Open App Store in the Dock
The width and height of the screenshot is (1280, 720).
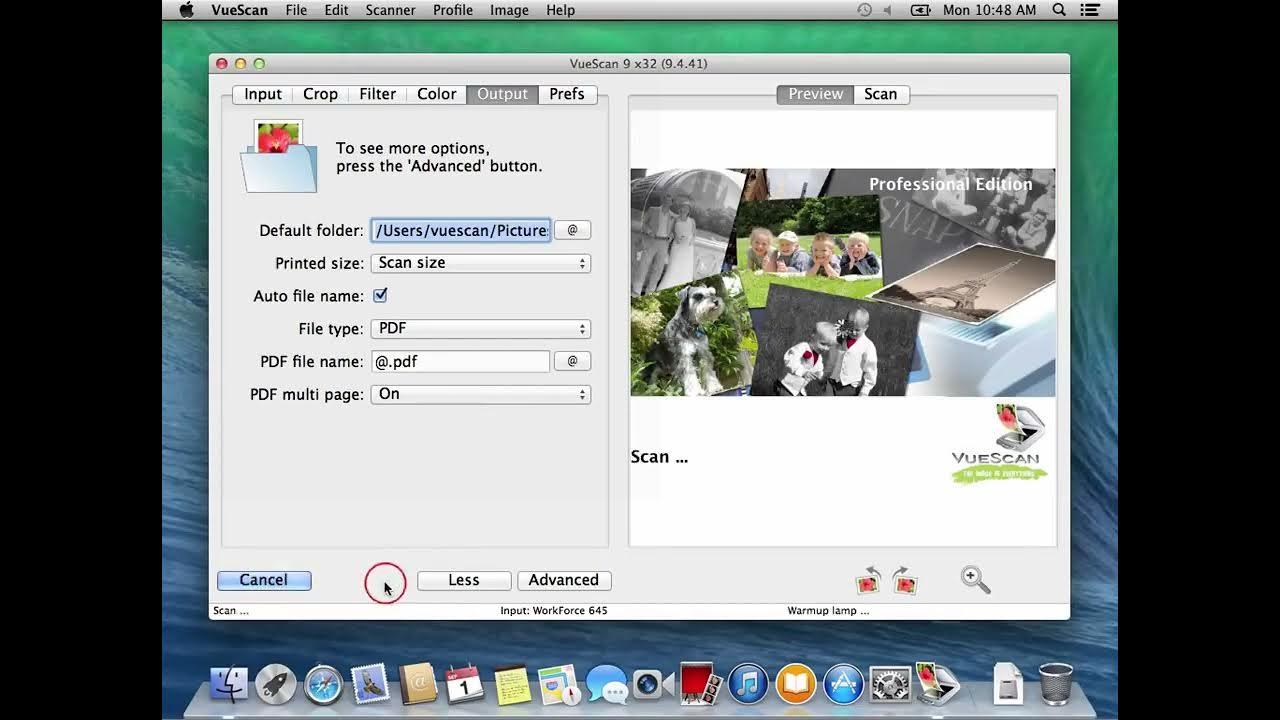coord(842,684)
